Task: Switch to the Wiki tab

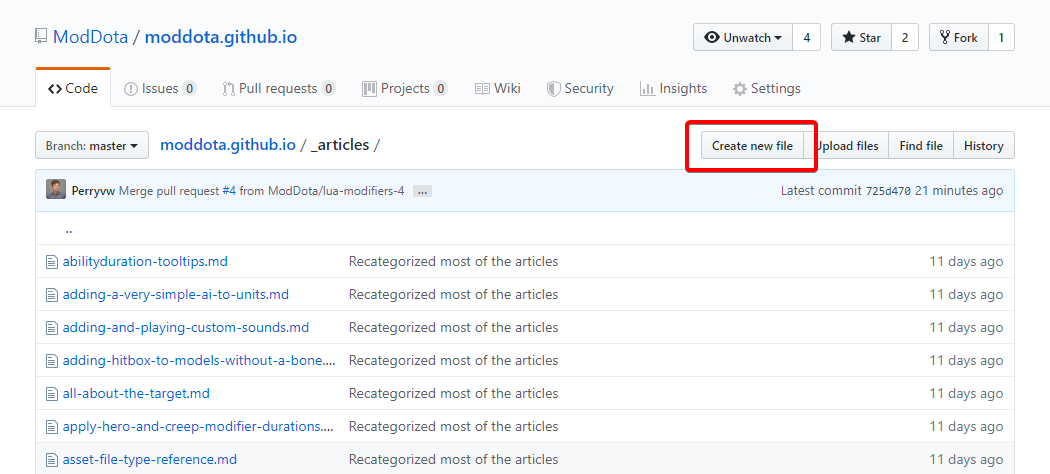Action: [x=498, y=88]
